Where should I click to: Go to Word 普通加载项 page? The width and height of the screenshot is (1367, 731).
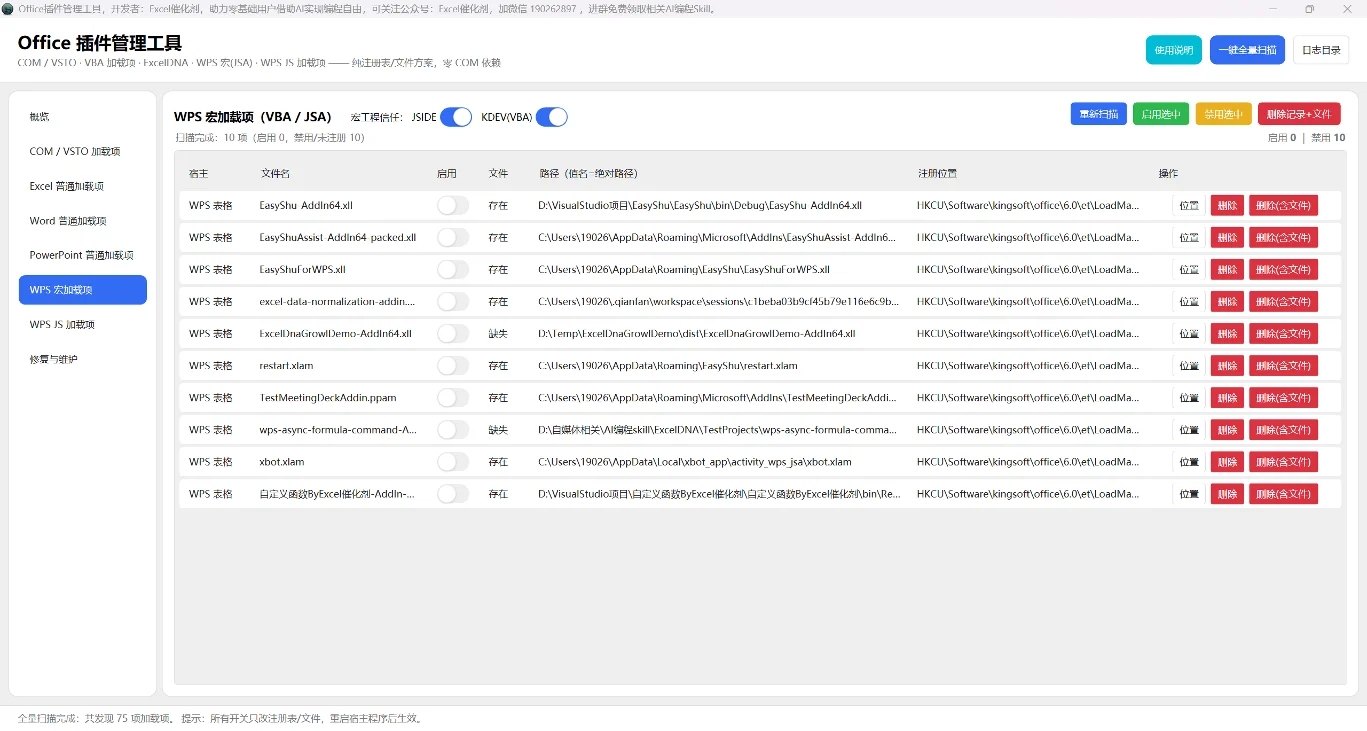point(83,220)
